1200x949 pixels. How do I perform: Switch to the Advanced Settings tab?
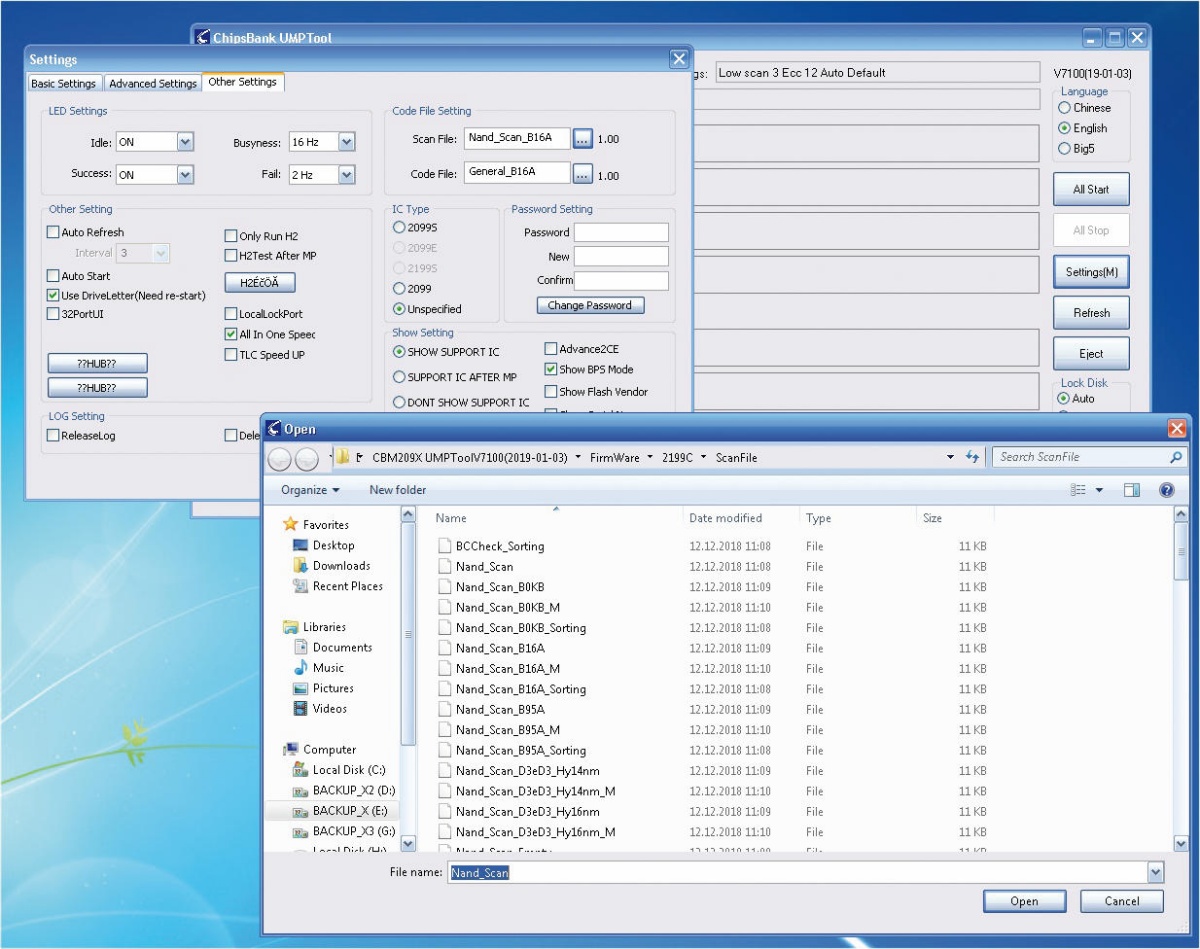[153, 83]
